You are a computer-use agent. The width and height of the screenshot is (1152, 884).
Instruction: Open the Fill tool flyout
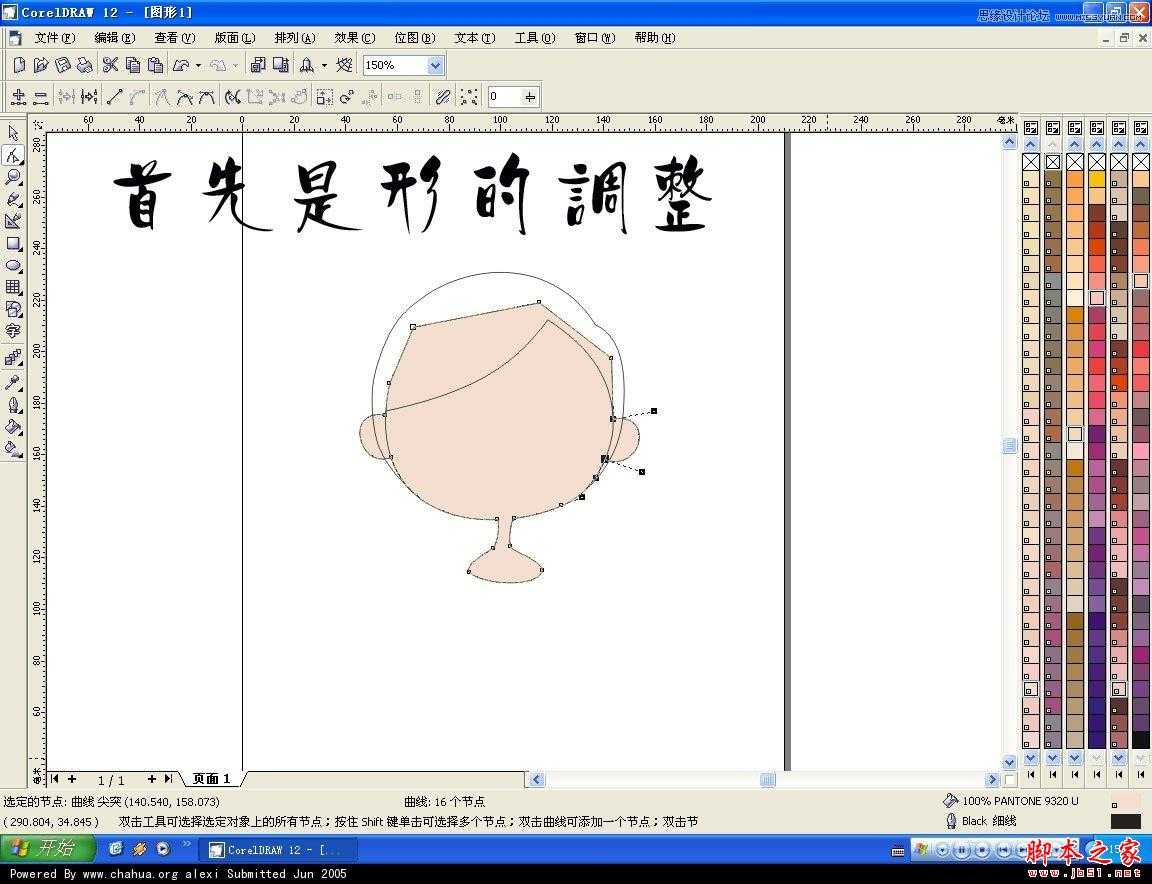[x=13, y=427]
